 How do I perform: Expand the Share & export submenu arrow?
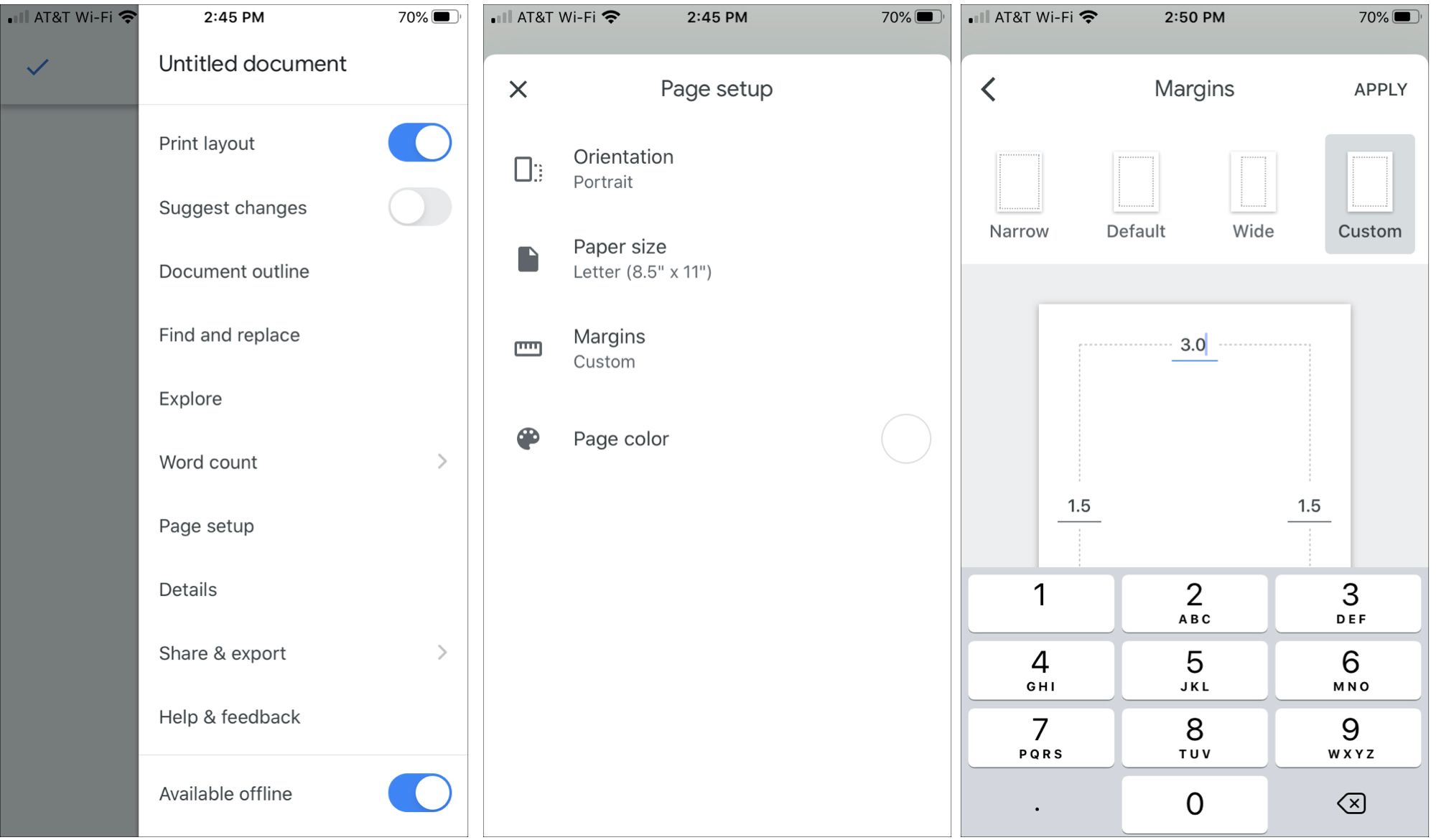(442, 652)
